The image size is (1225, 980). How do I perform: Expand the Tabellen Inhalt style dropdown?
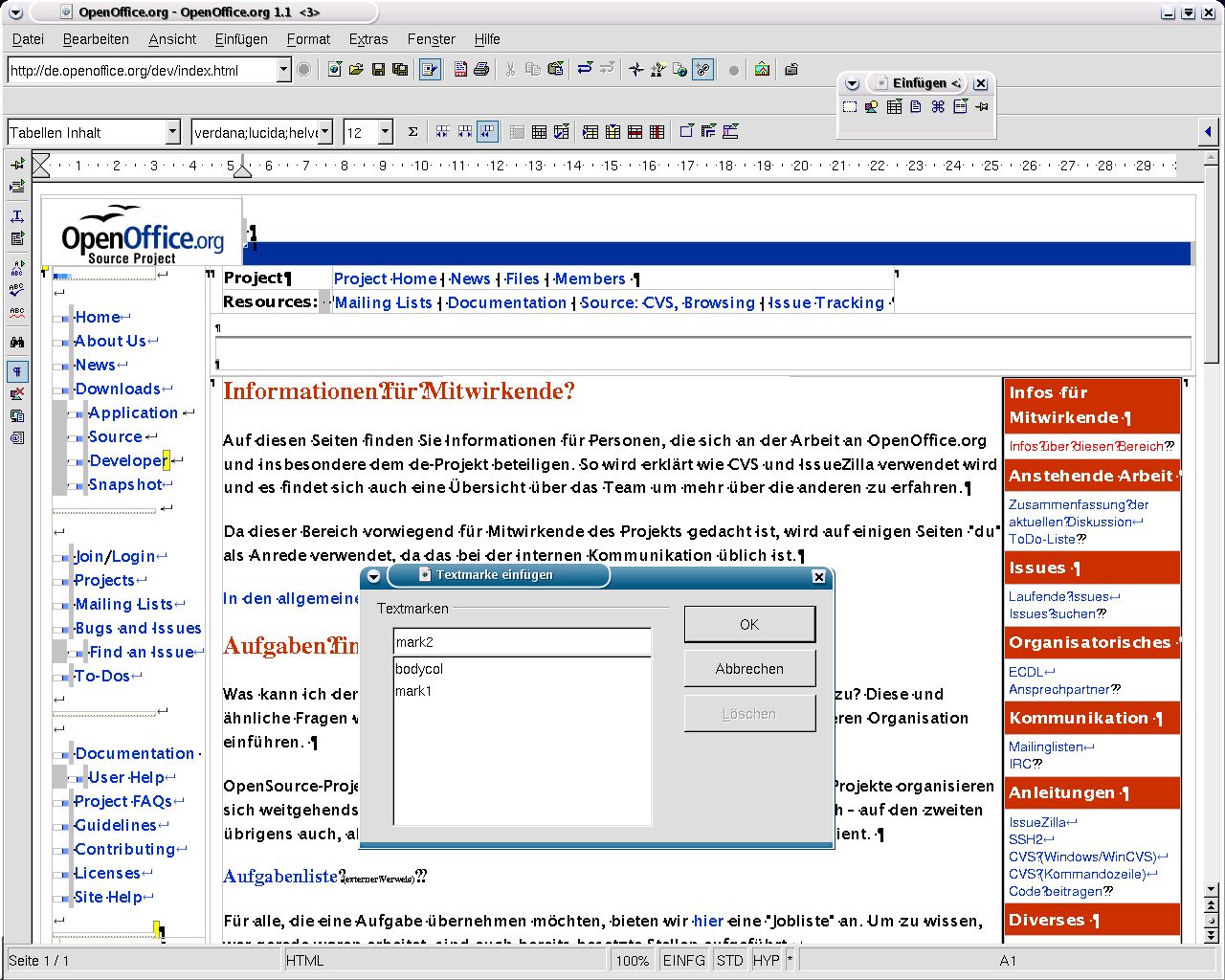click(x=172, y=132)
